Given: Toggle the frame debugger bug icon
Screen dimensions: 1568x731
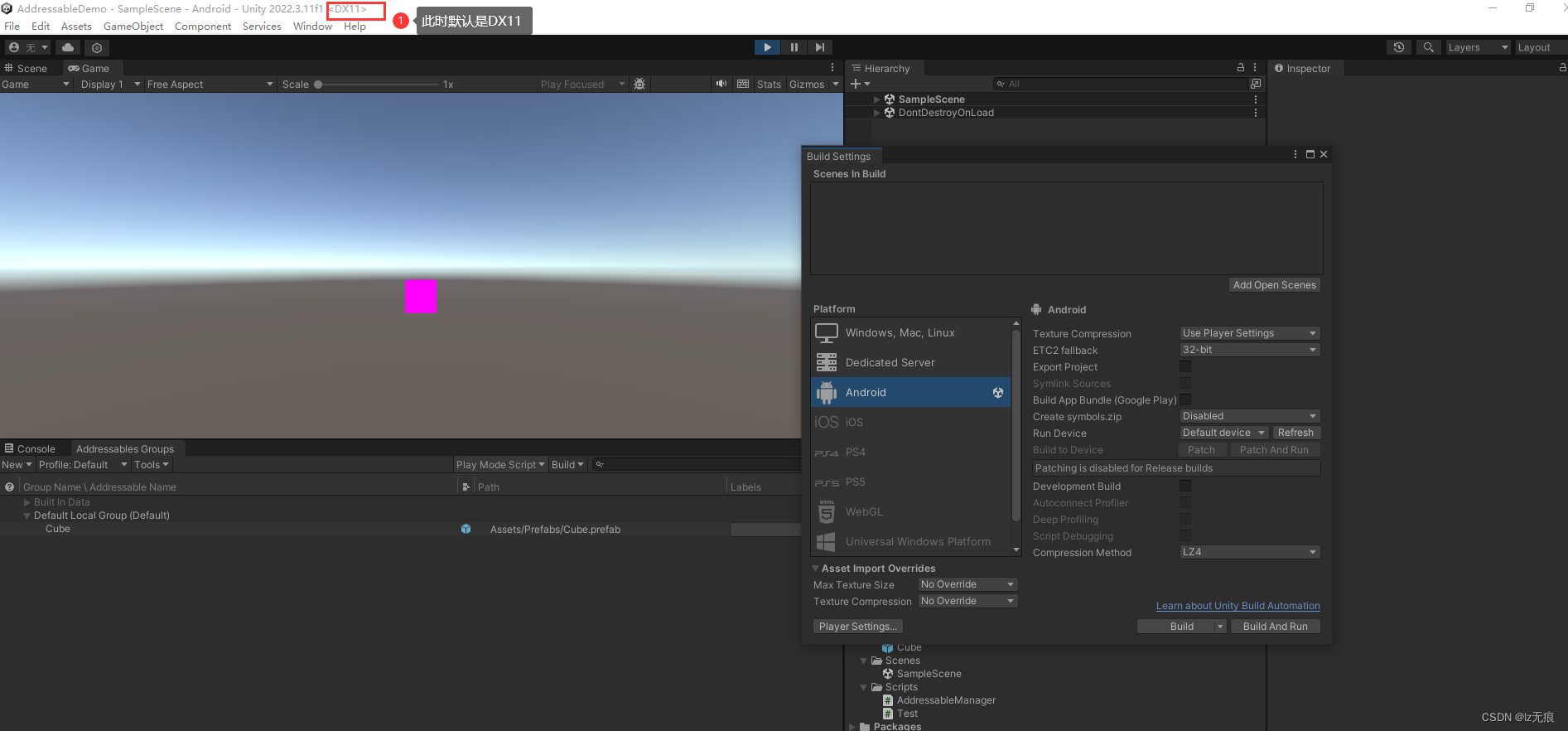Looking at the screenshot, I should tap(639, 84).
